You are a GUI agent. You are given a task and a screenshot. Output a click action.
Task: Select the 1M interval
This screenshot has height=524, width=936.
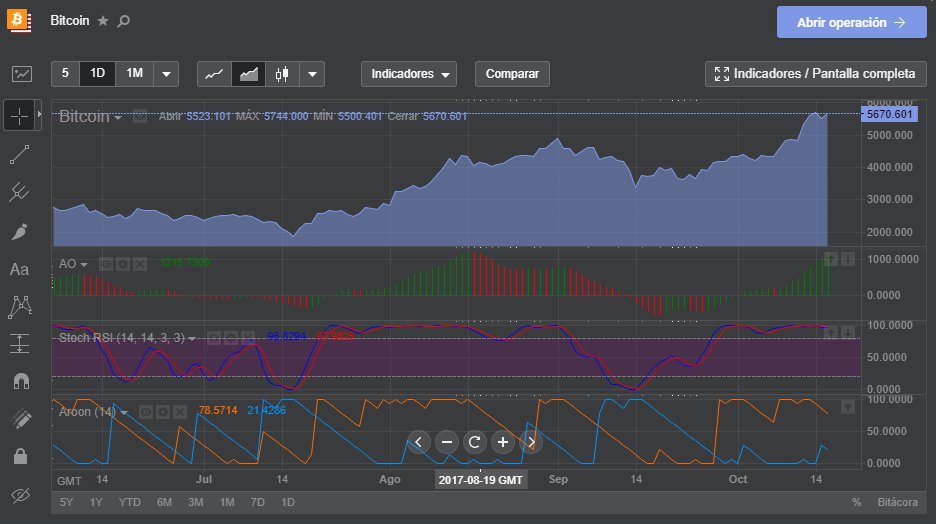(134, 73)
